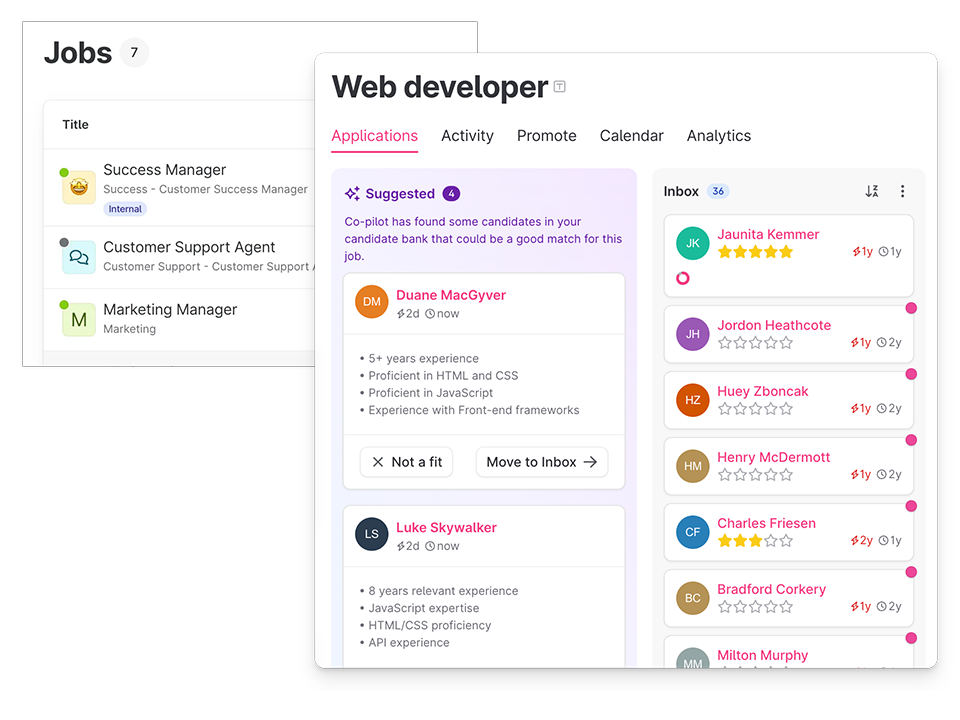
Task: Set Charles Friesen's rating to five stars
Action: click(787, 541)
